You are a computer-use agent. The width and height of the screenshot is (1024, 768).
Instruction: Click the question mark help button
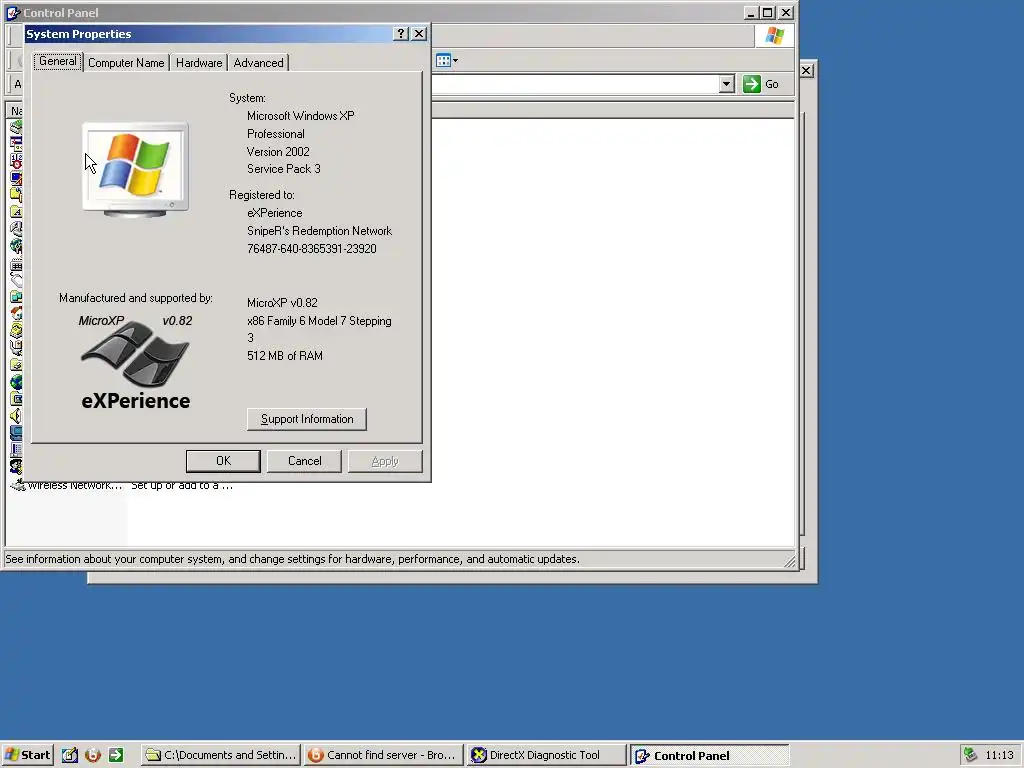click(402, 34)
